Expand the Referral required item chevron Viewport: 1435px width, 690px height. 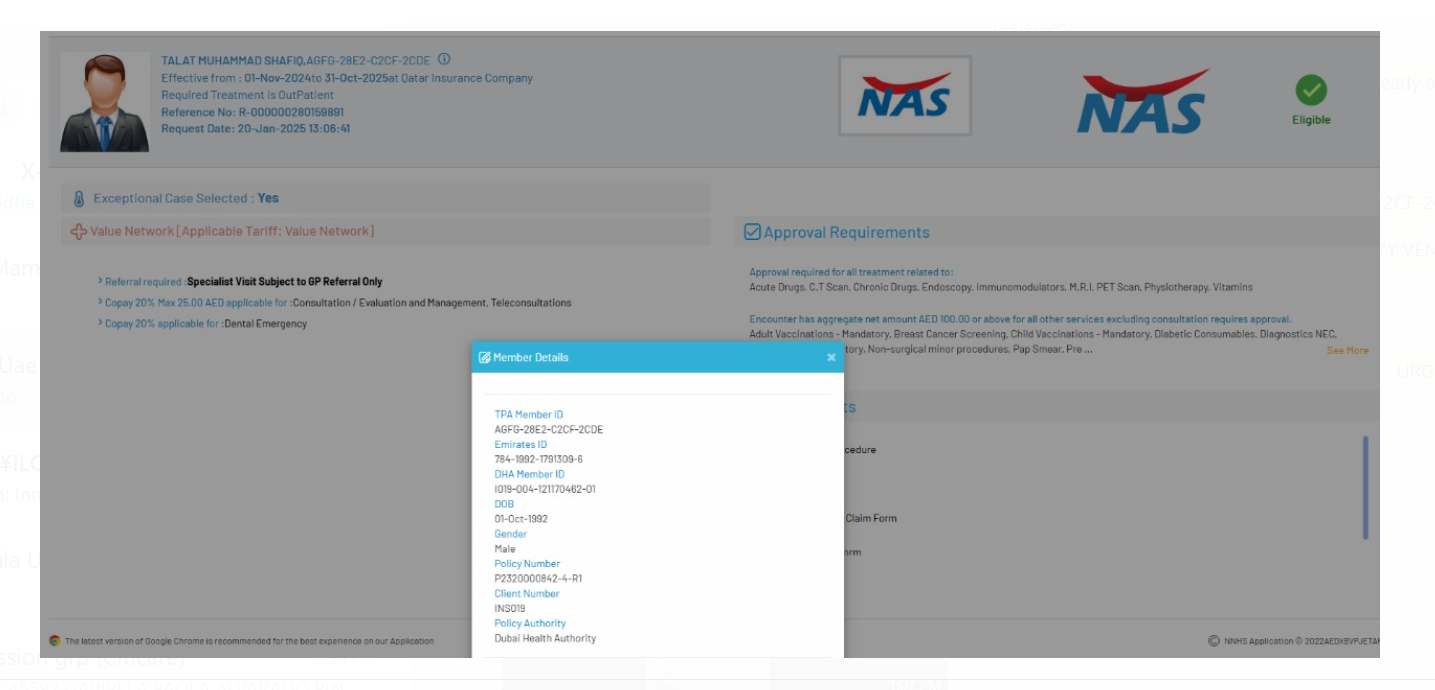click(x=100, y=282)
